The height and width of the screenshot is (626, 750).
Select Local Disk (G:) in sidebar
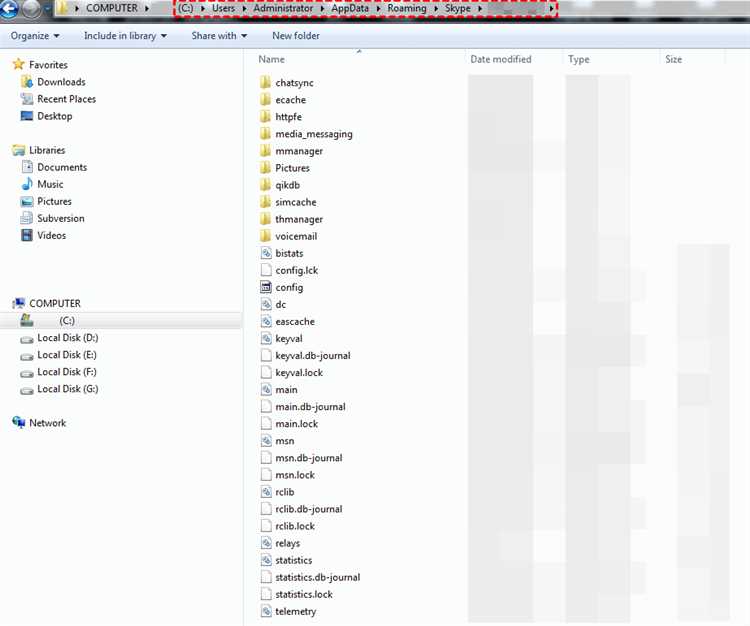pyautogui.click(x=67, y=389)
